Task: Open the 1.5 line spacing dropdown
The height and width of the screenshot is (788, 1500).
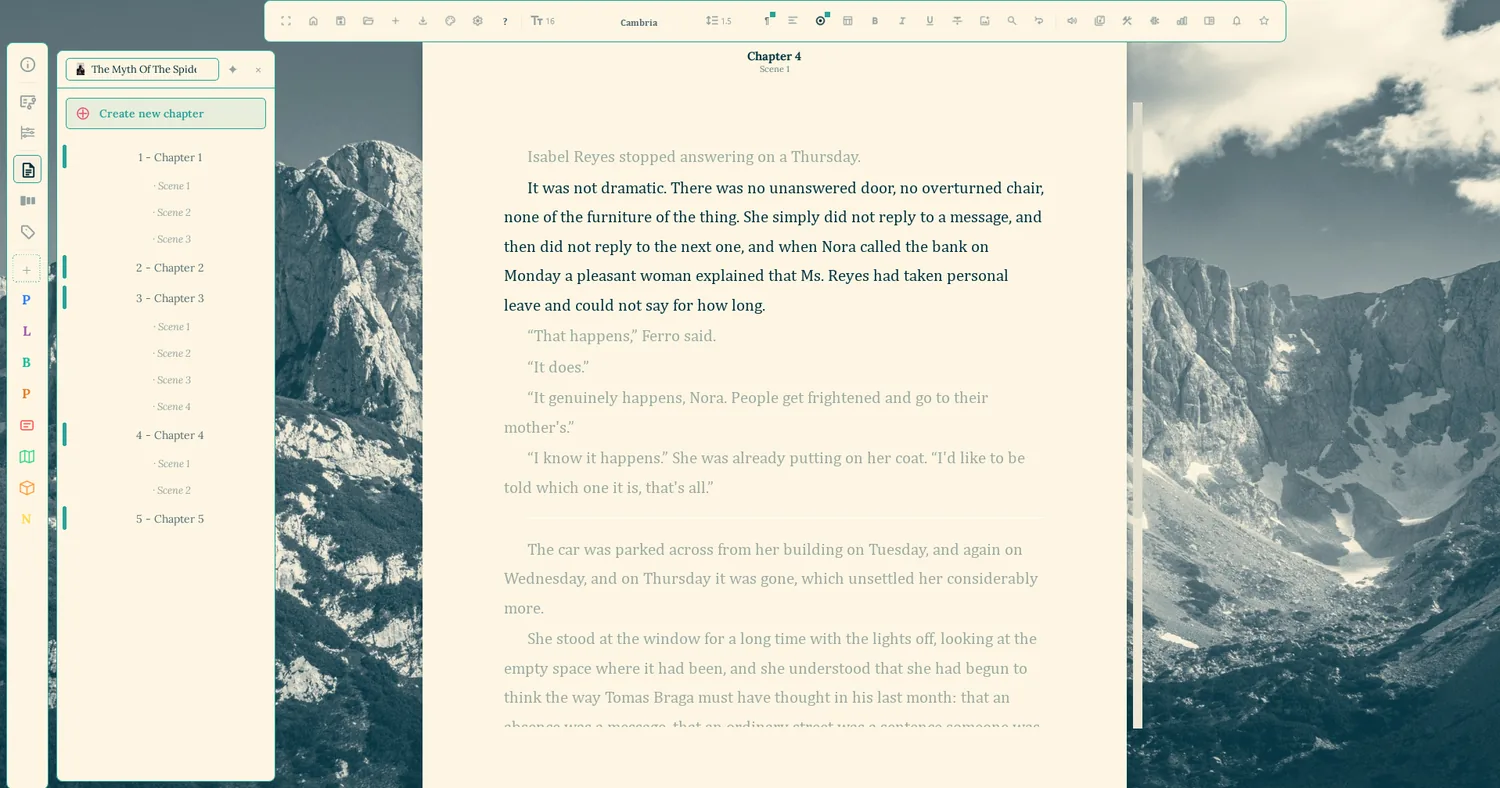Action: click(719, 21)
